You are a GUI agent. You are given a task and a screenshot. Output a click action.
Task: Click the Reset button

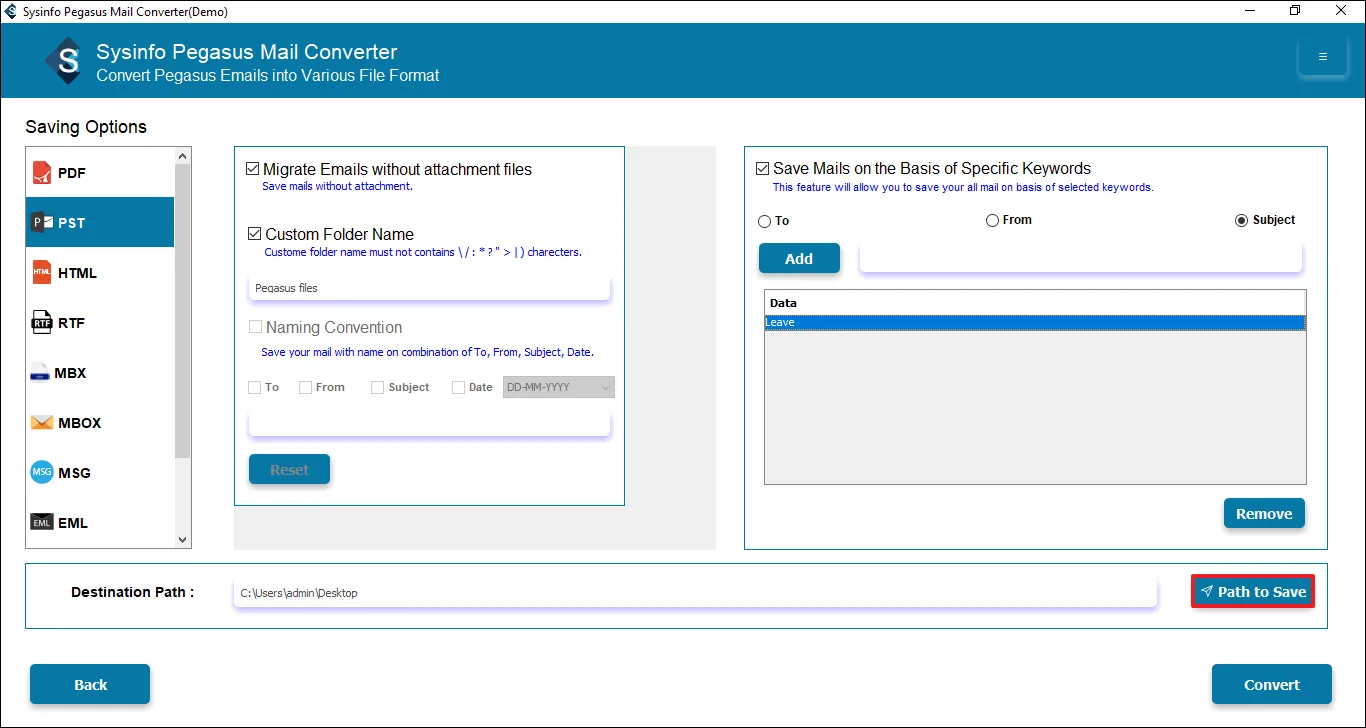click(289, 469)
